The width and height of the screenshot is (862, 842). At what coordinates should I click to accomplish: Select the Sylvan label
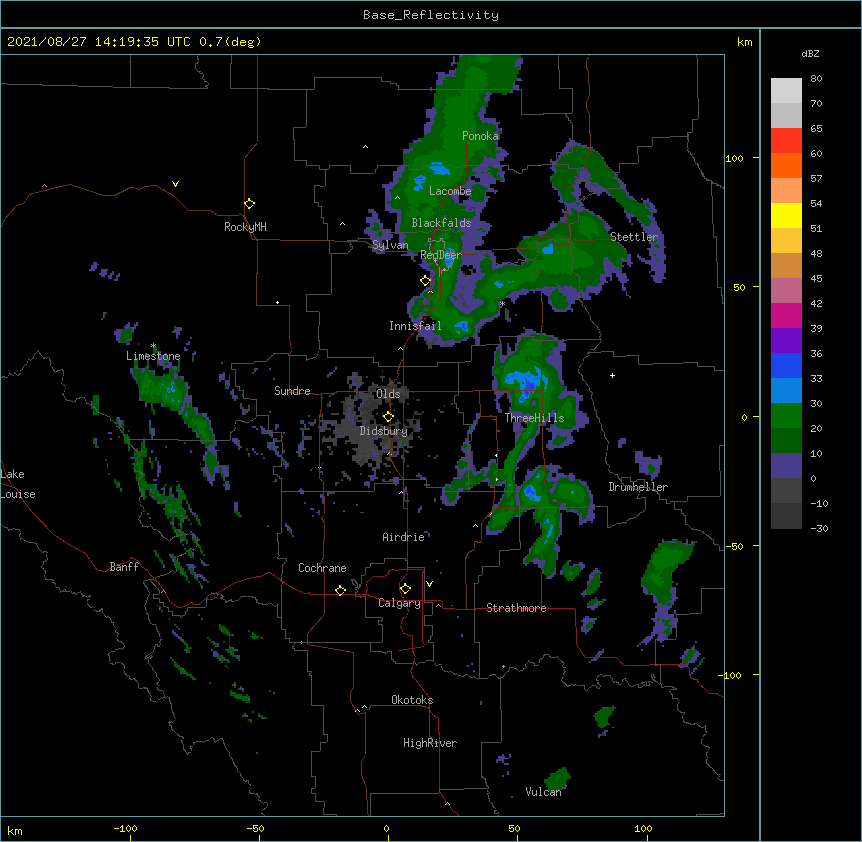point(390,245)
